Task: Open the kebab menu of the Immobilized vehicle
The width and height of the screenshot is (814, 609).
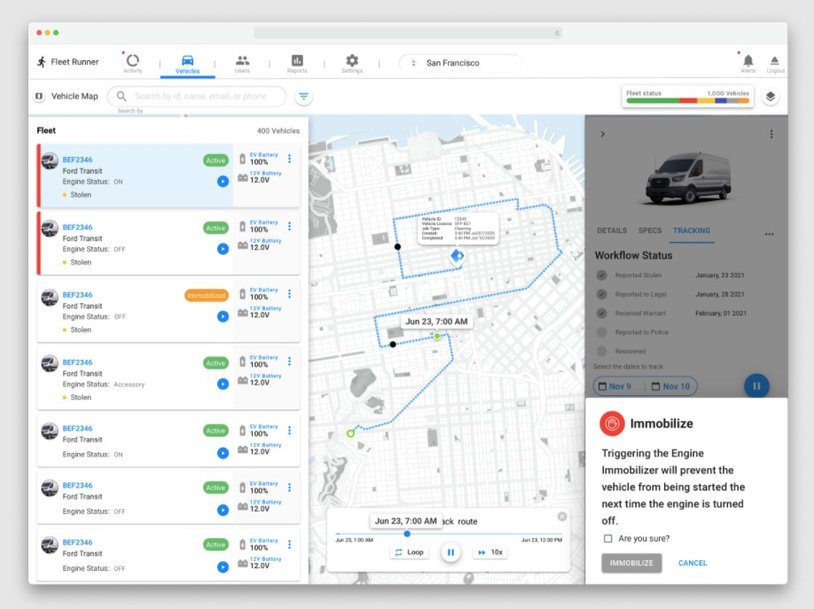Action: [x=290, y=294]
